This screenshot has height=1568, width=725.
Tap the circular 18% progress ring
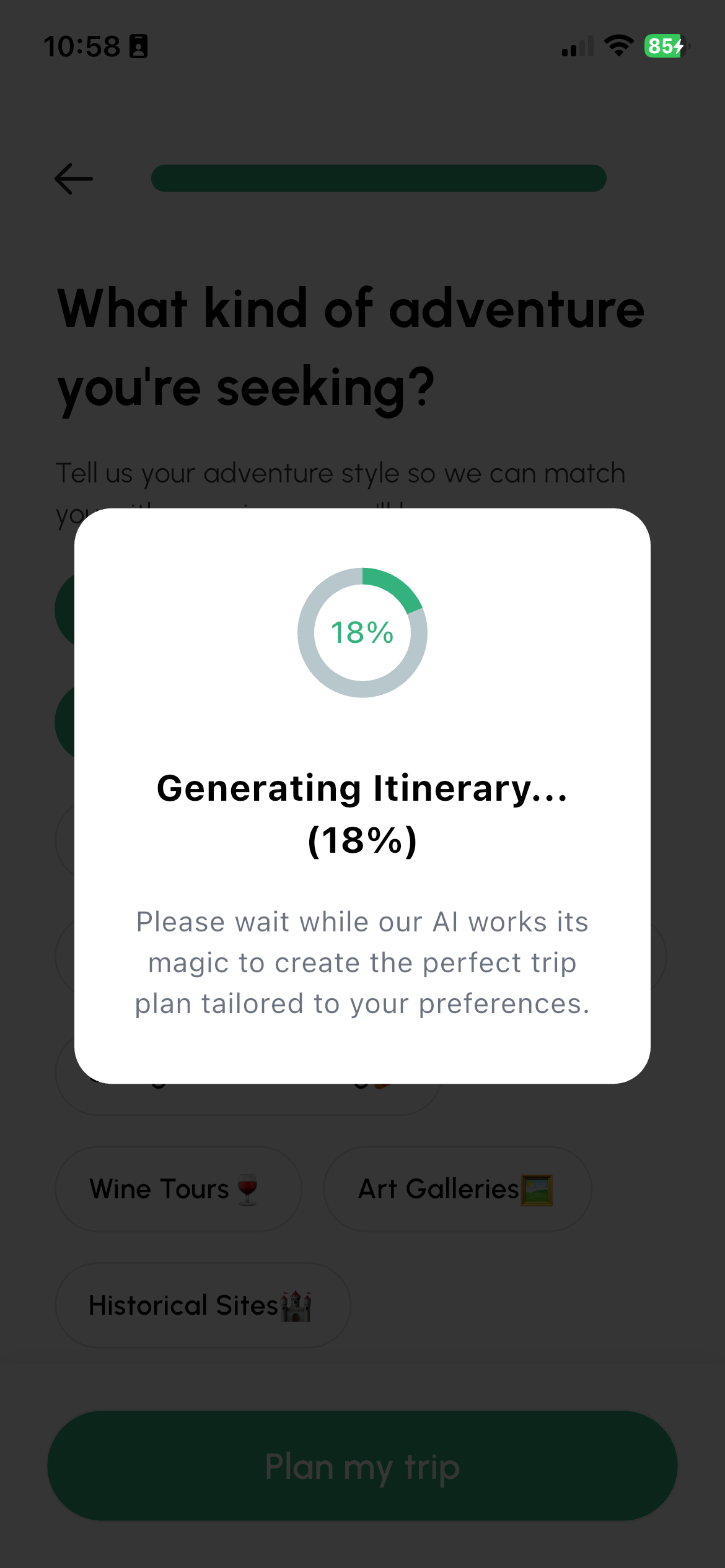362,633
